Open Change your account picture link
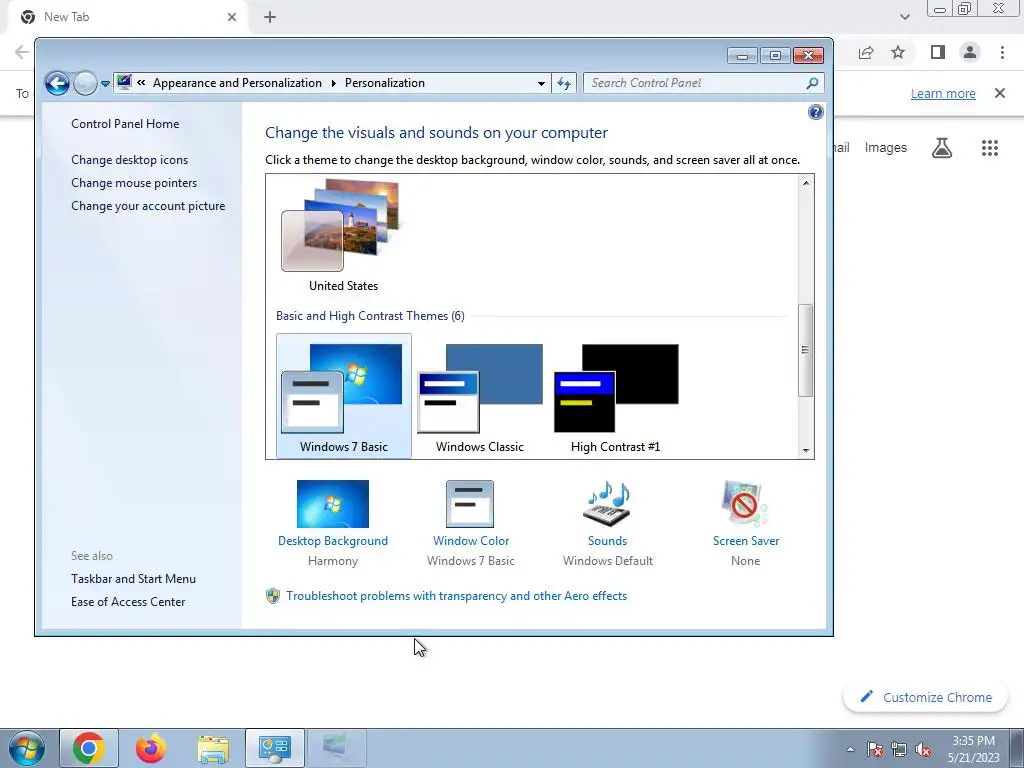Image resolution: width=1024 pixels, height=768 pixels. [x=148, y=206]
